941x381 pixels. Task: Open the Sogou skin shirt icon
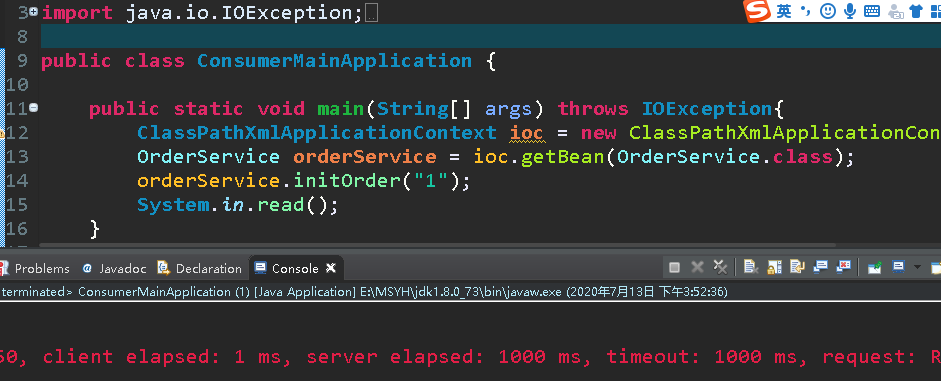point(916,11)
